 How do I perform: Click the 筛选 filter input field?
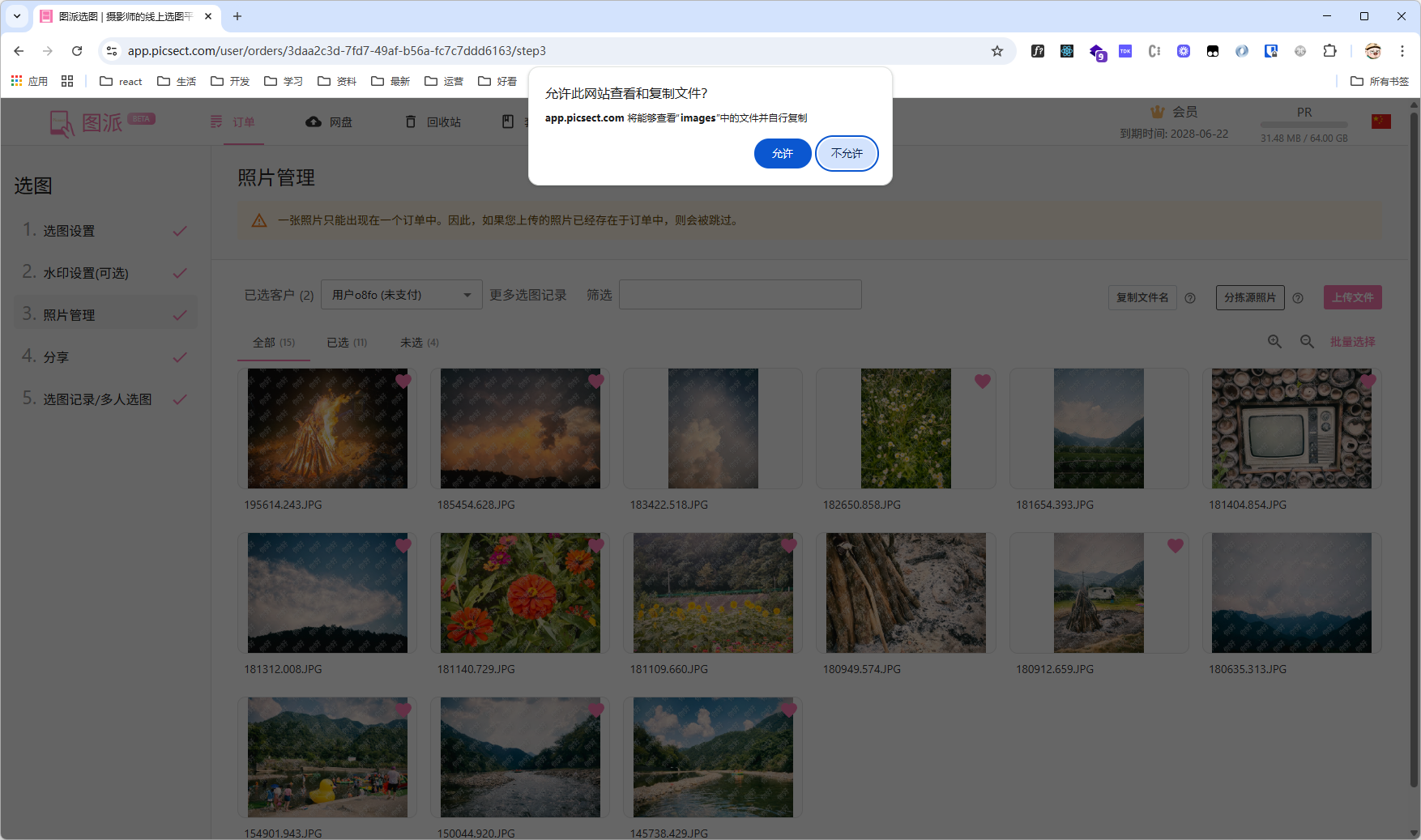pos(739,294)
